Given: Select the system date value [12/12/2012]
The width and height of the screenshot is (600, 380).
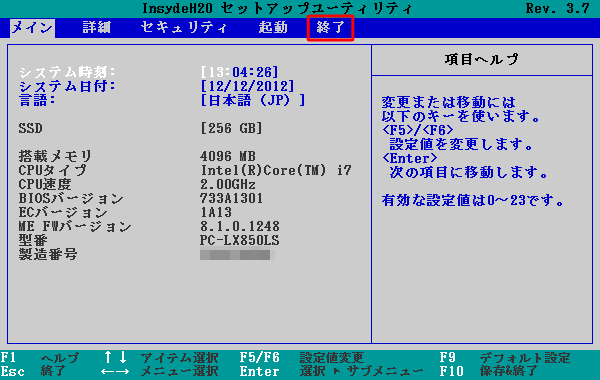Looking at the screenshot, I should click(247, 86).
